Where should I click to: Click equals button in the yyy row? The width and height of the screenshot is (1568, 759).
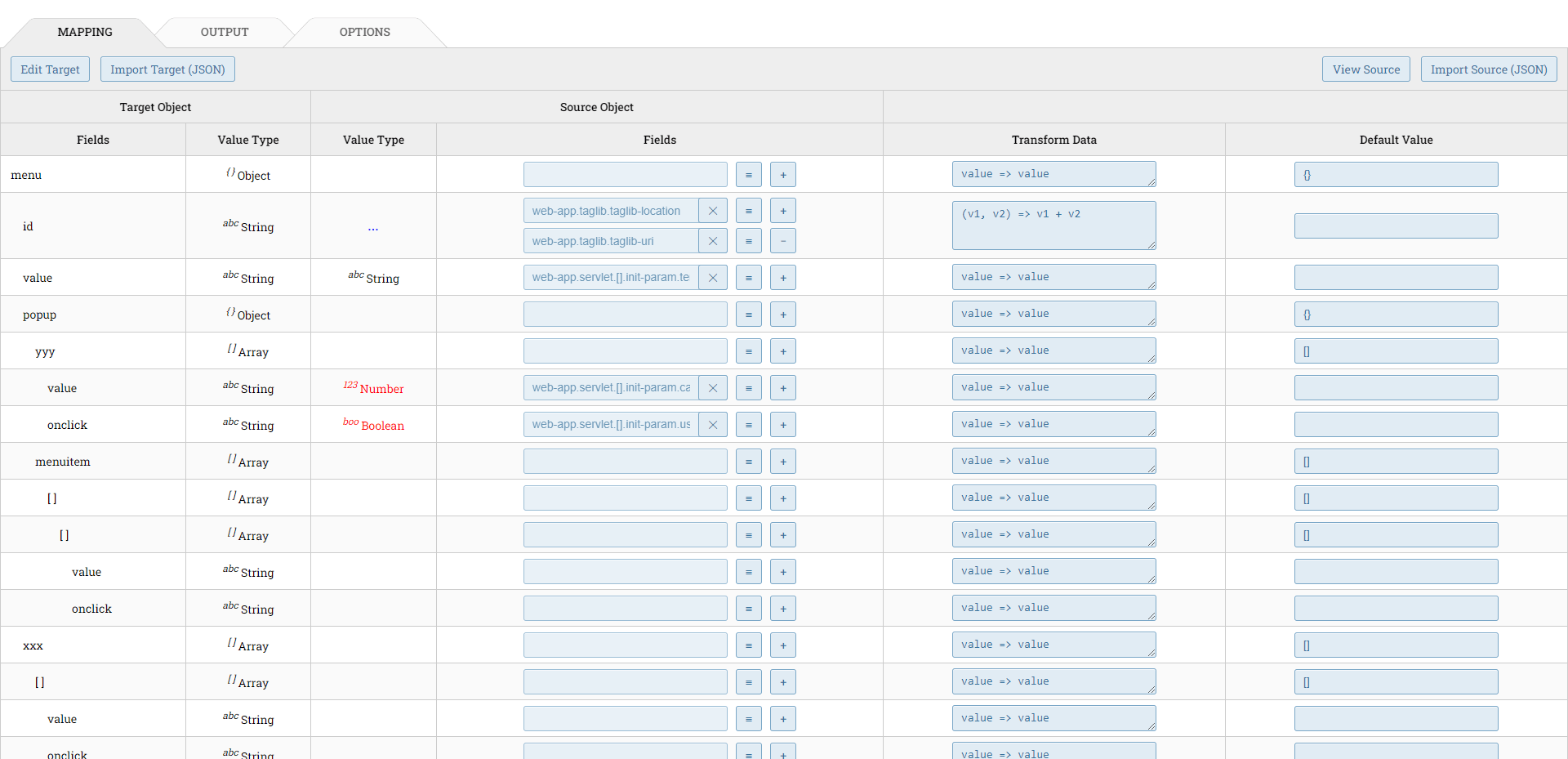point(749,351)
